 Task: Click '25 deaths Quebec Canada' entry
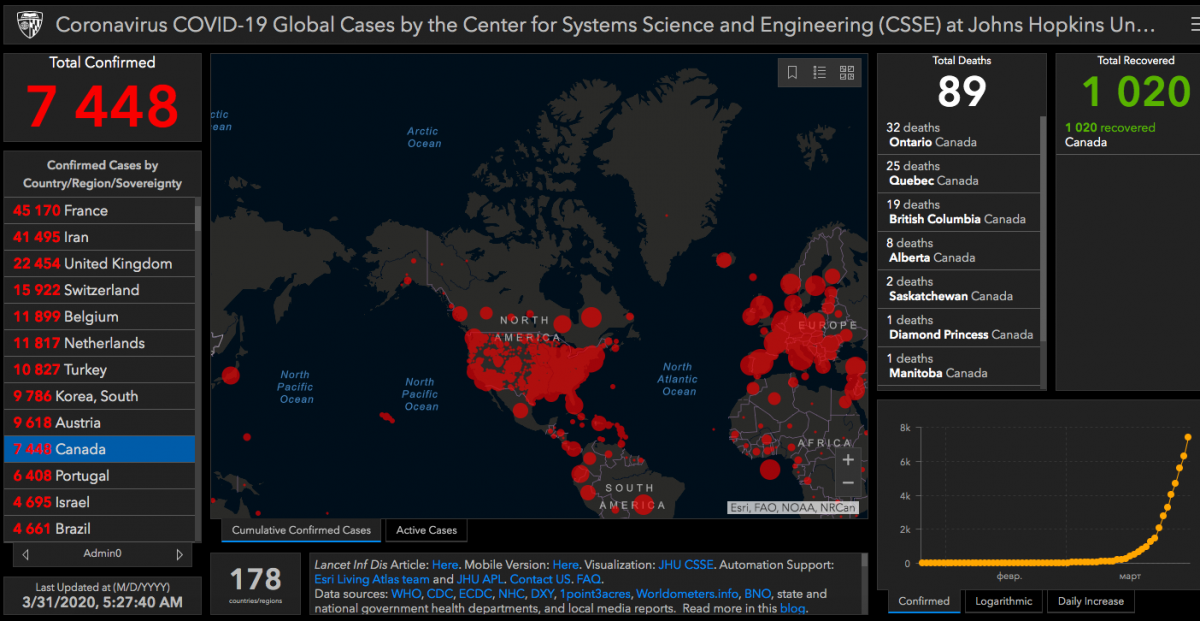pos(959,174)
